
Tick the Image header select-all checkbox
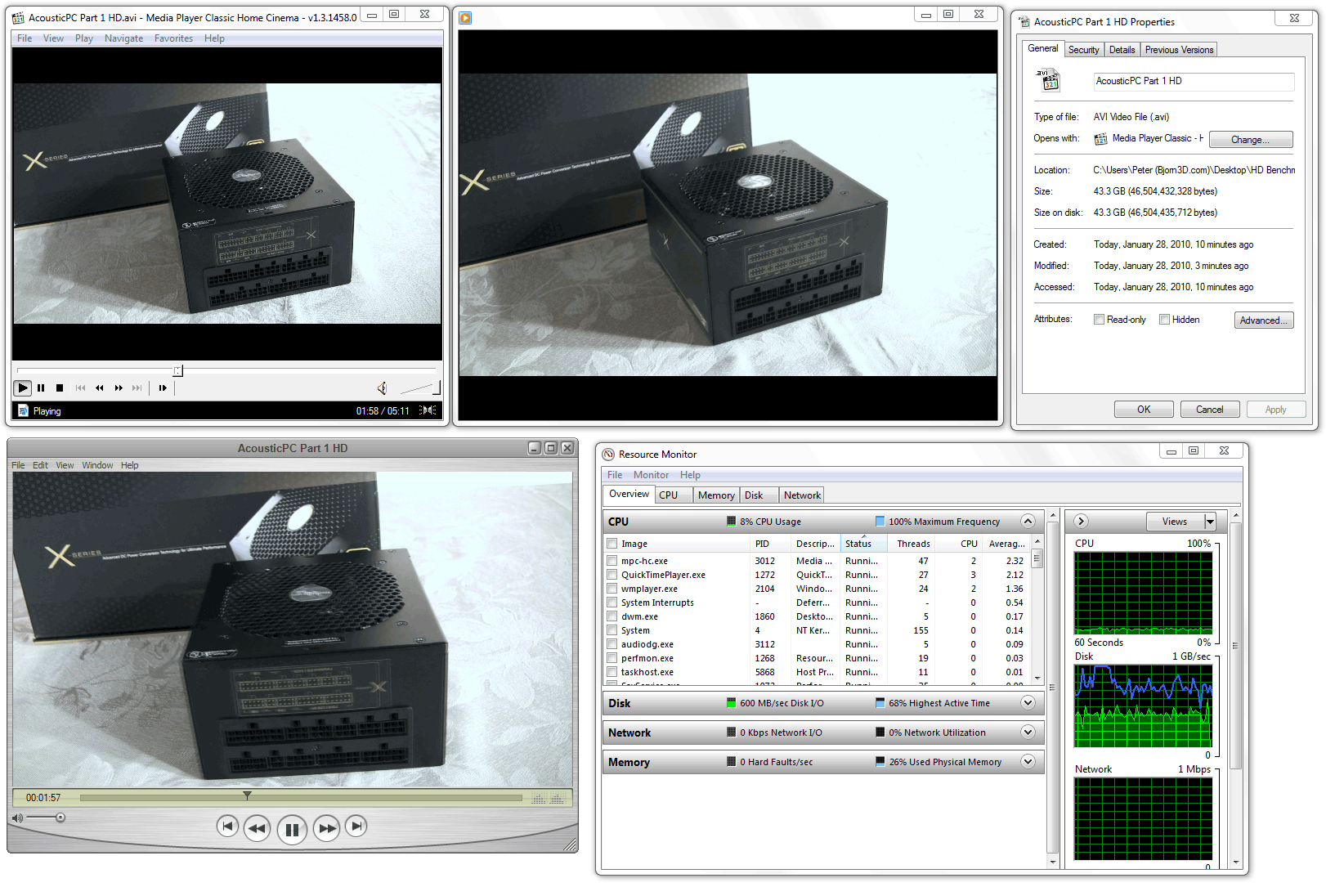(x=611, y=544)
